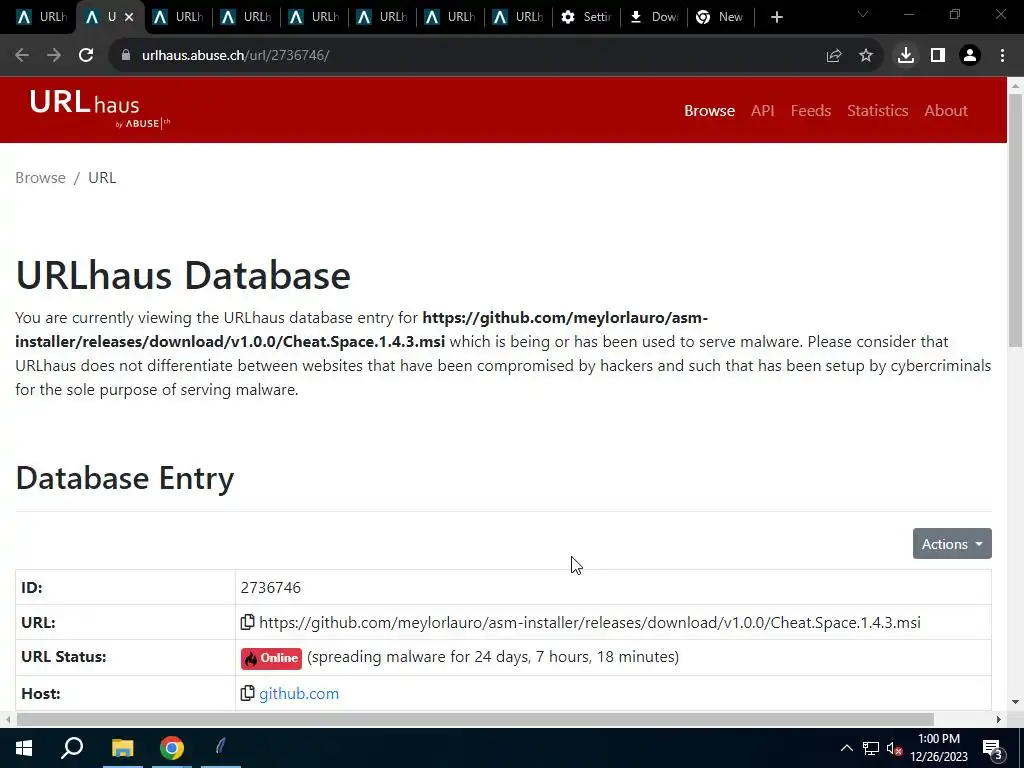Expand the Actions dropdown
1024x768 pixels.
[x=952, y=543]
